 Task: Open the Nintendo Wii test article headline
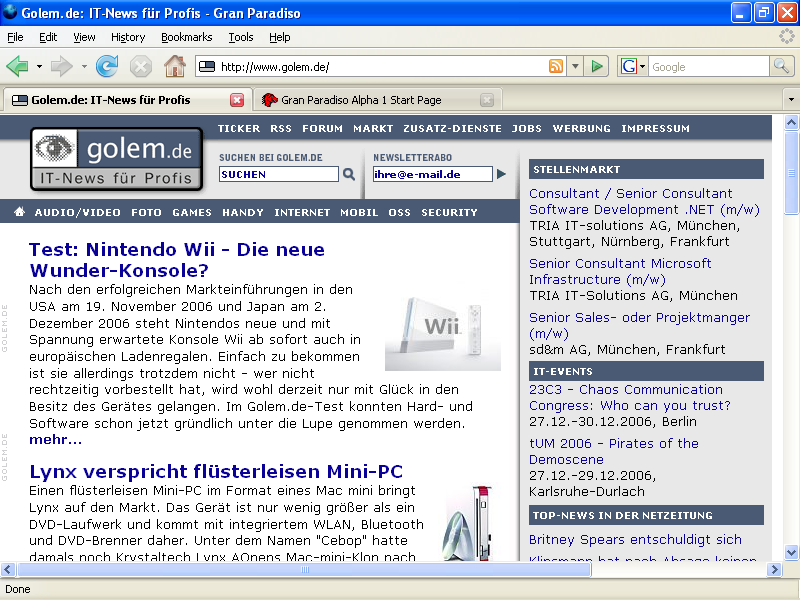tap(176, 260)
